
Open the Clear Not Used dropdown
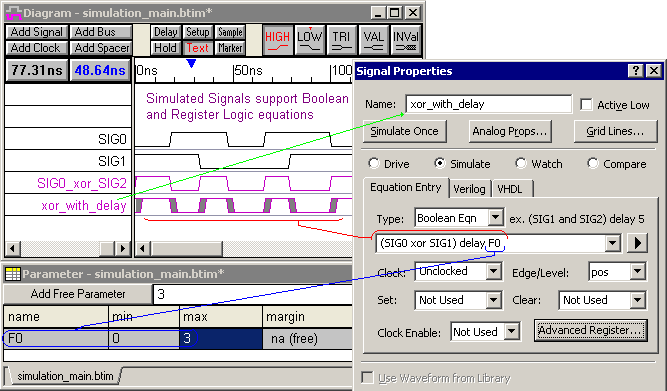(637, 300)
